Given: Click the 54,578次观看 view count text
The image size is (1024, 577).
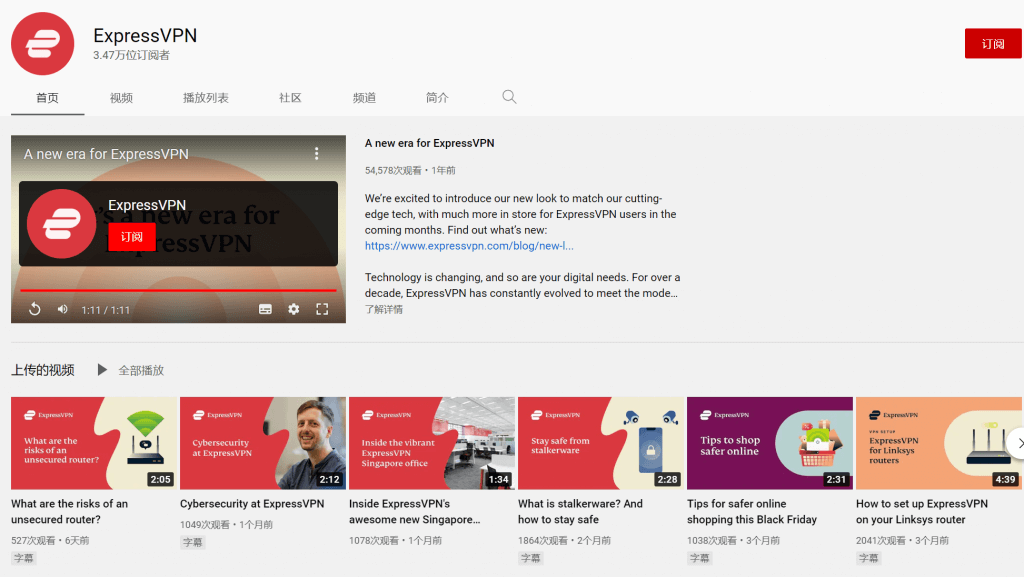Looking at the screenshot, I should click(393, 170).
